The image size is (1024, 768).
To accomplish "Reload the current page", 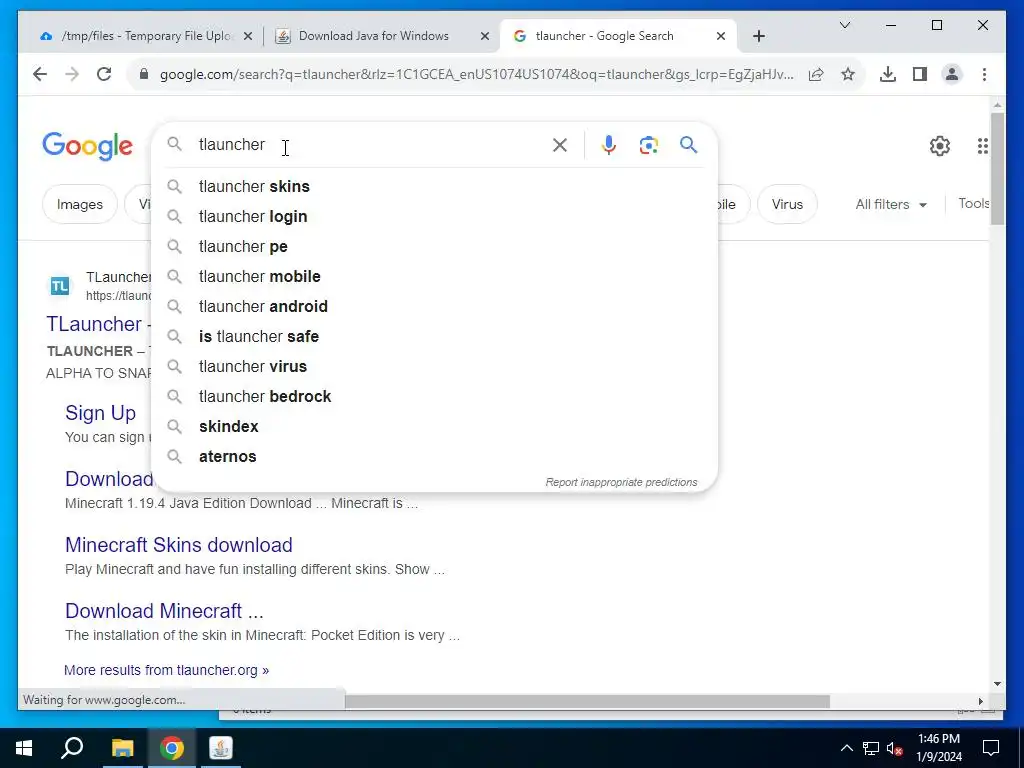I will coord(104,74).
